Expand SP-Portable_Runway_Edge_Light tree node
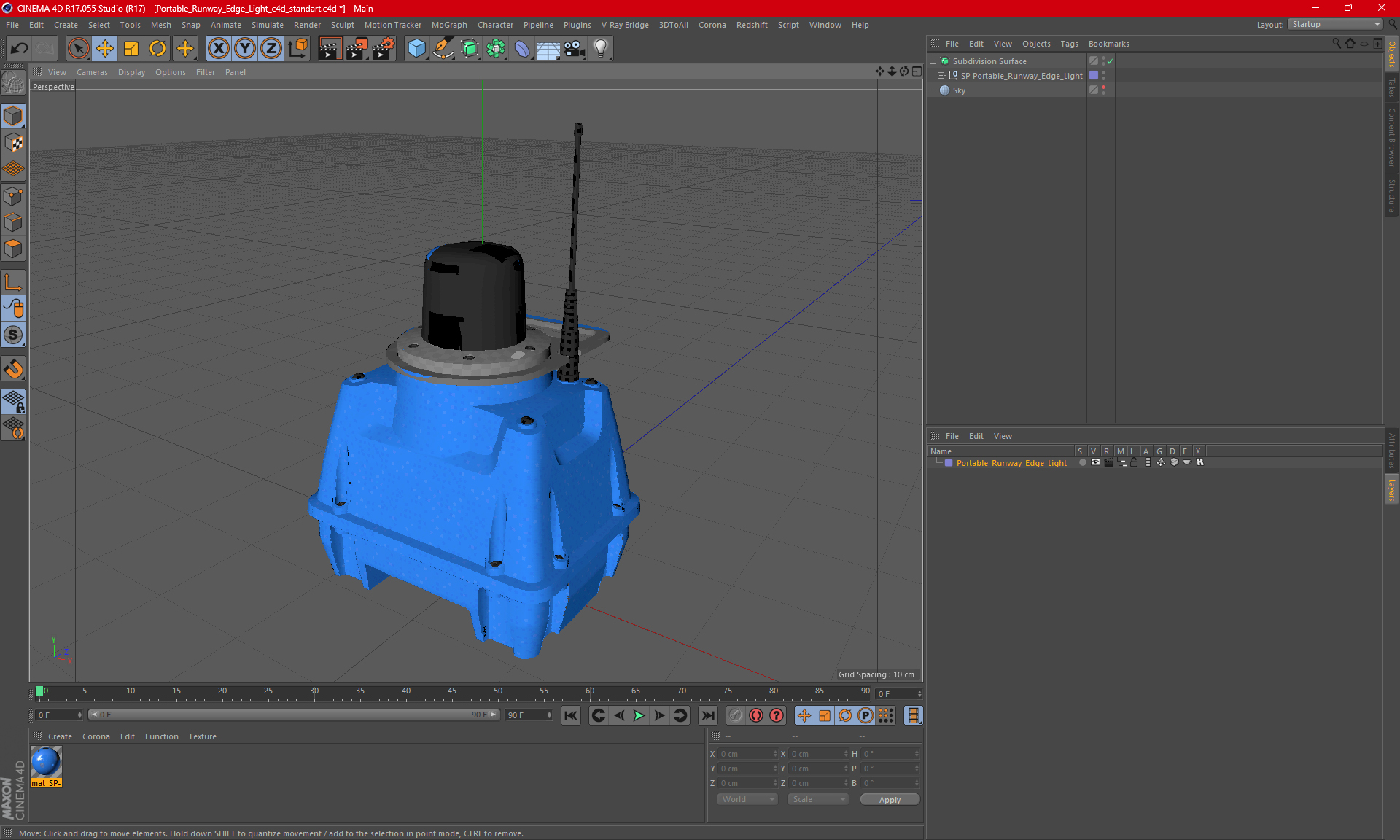Viewport: 1400px width, 840px height. coord(941,76)
